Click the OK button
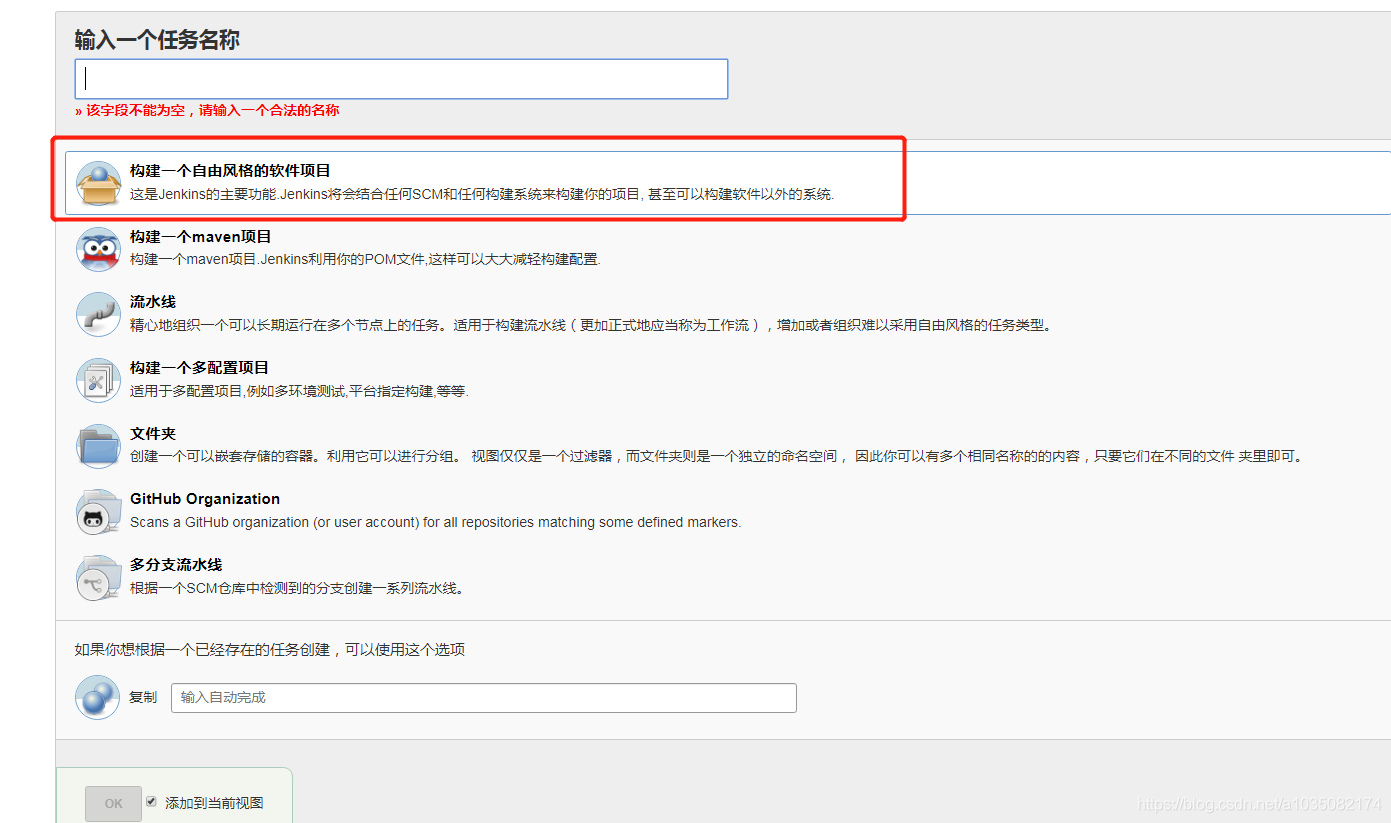Screen dimensions: 1391x823 (x=114, y=804)
